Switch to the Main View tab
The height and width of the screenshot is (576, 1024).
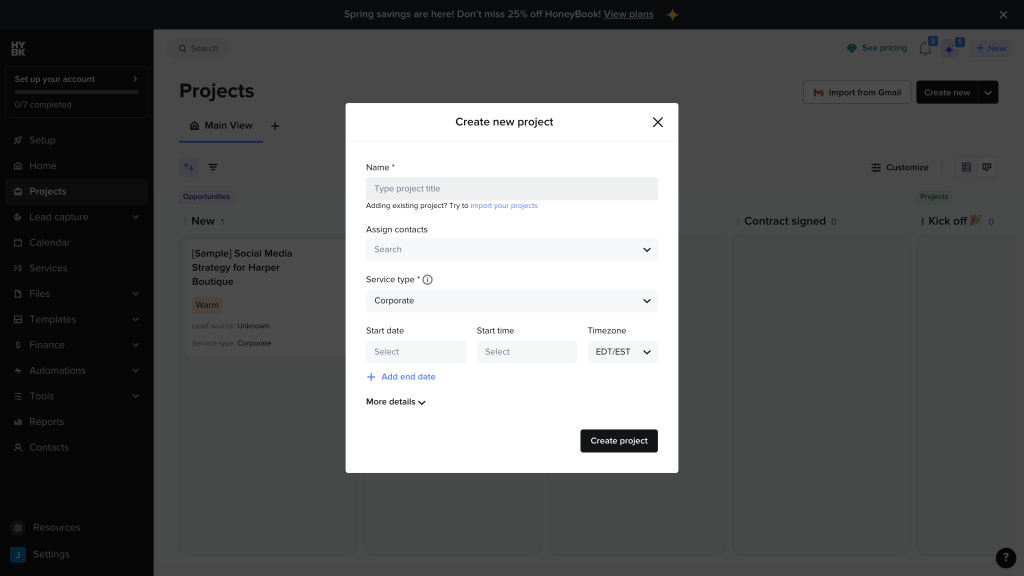coord(221,125)
